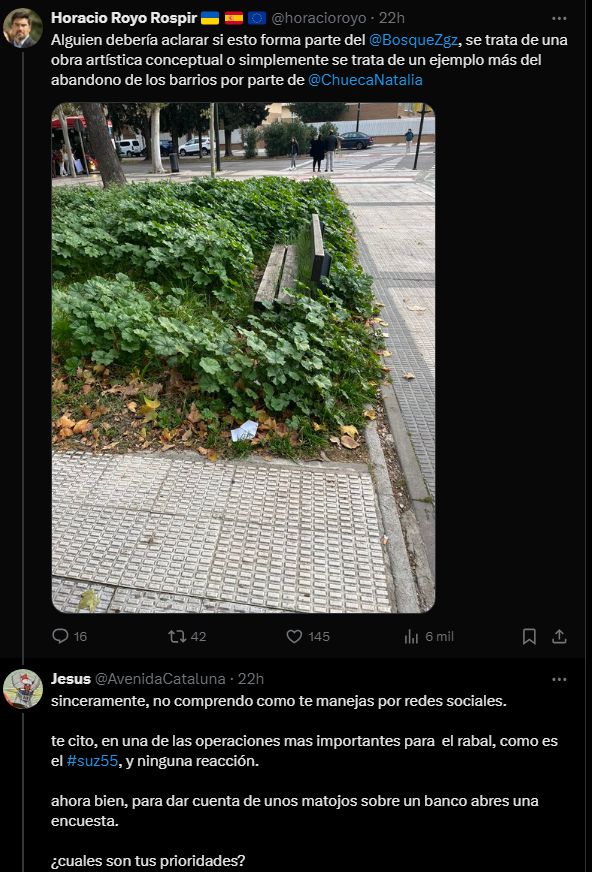
Task: Open the @ChuecaNatalia mention
Action: tap(365, 80)
